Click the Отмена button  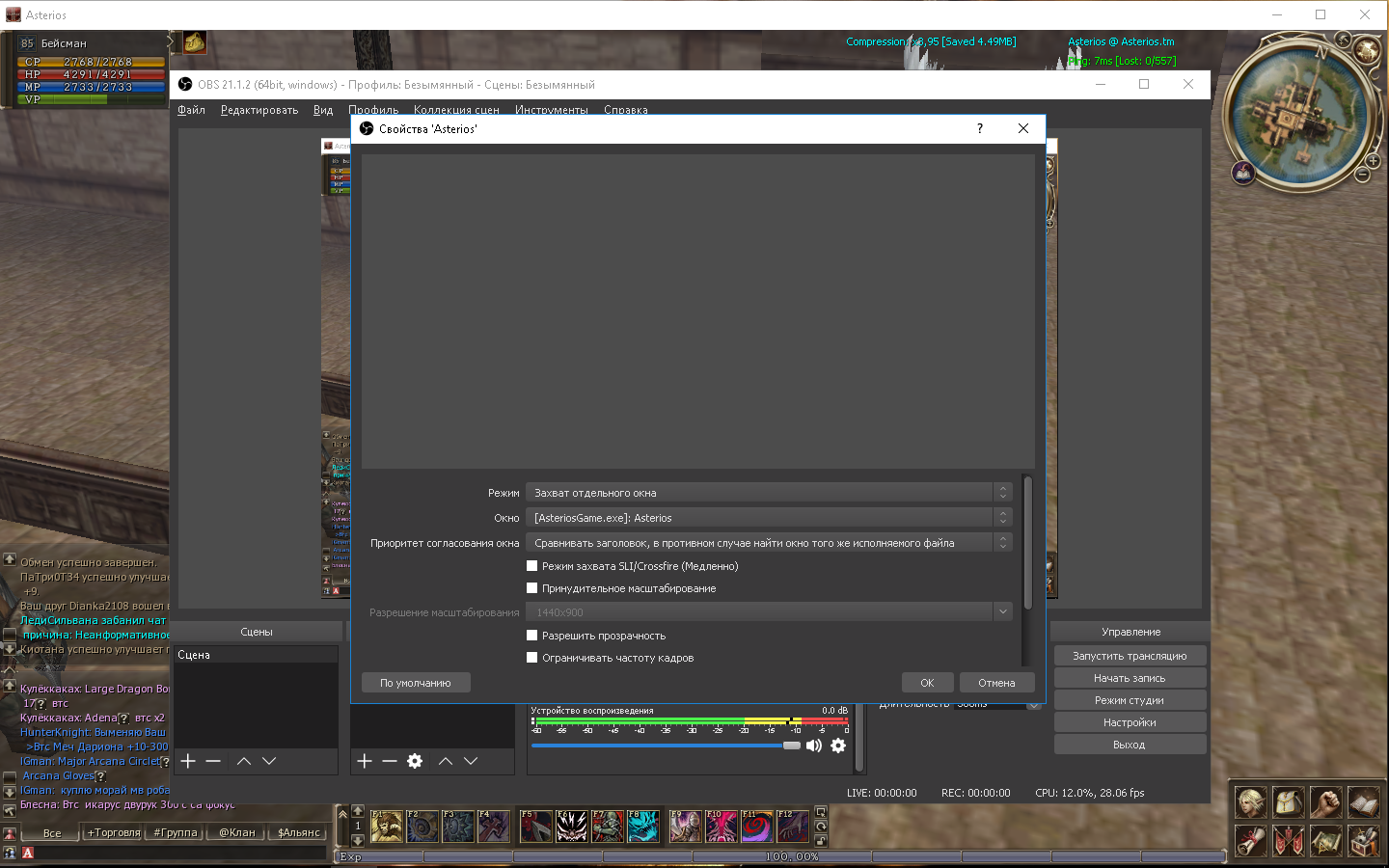click(x=996, y=683)
